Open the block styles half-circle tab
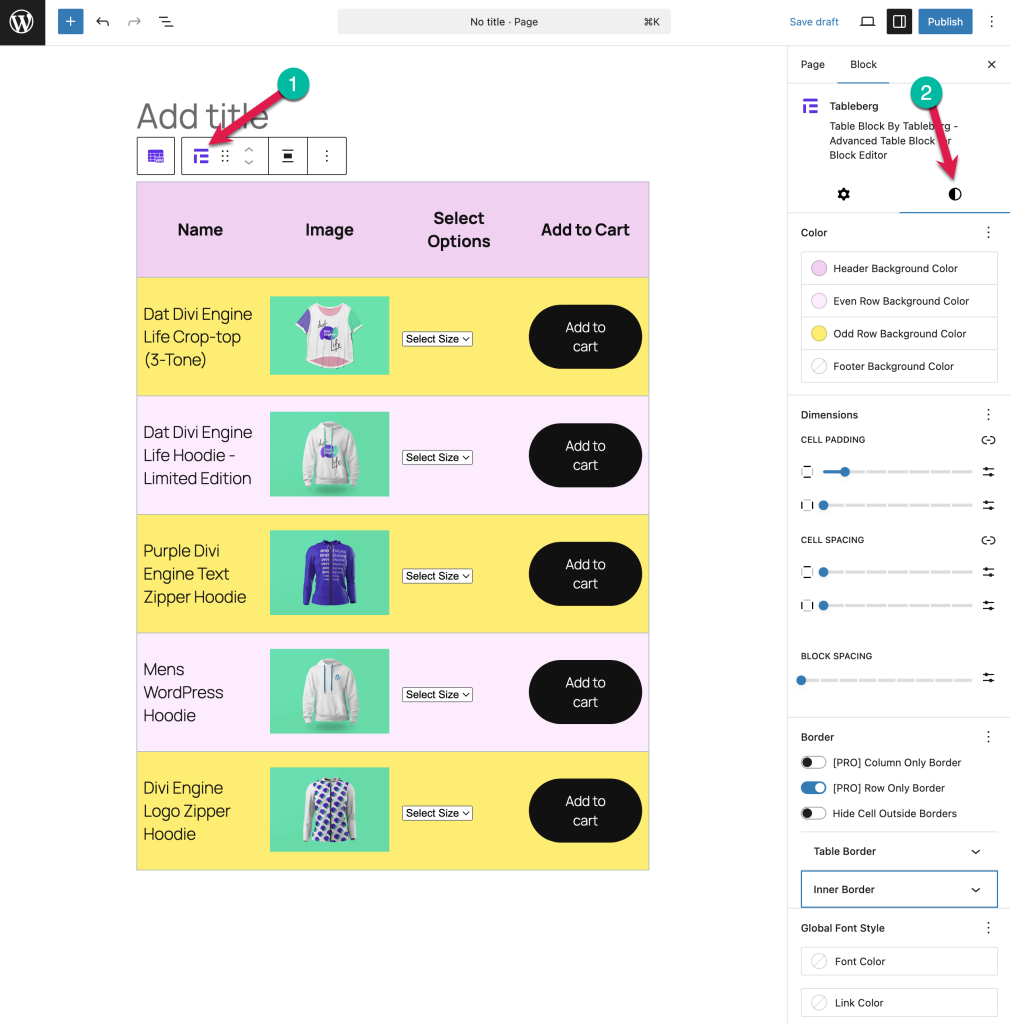This screenshot has height=1024, width=1010. point(955,194)
